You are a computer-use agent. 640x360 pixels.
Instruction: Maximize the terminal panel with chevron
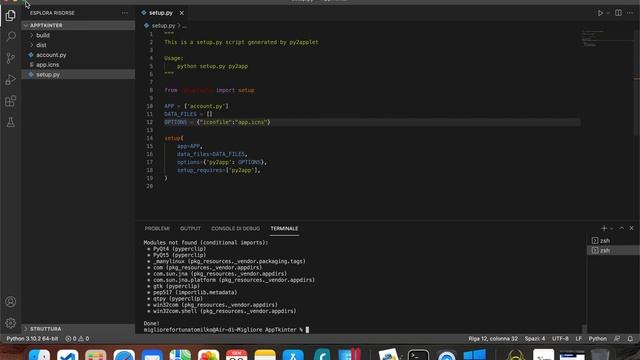(622, 228)
